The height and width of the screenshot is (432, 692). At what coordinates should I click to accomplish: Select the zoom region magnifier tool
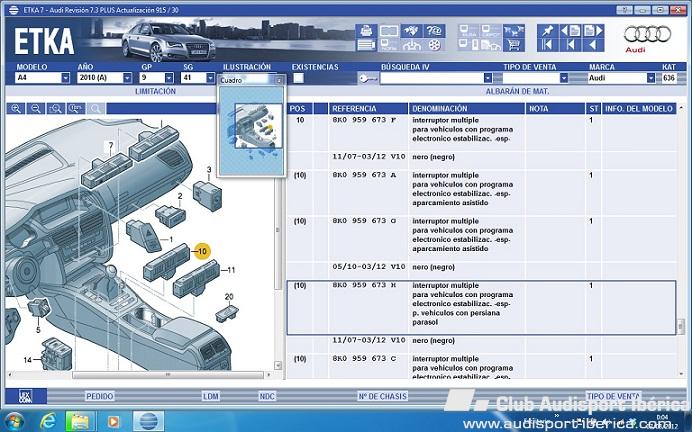coord(56,109)
